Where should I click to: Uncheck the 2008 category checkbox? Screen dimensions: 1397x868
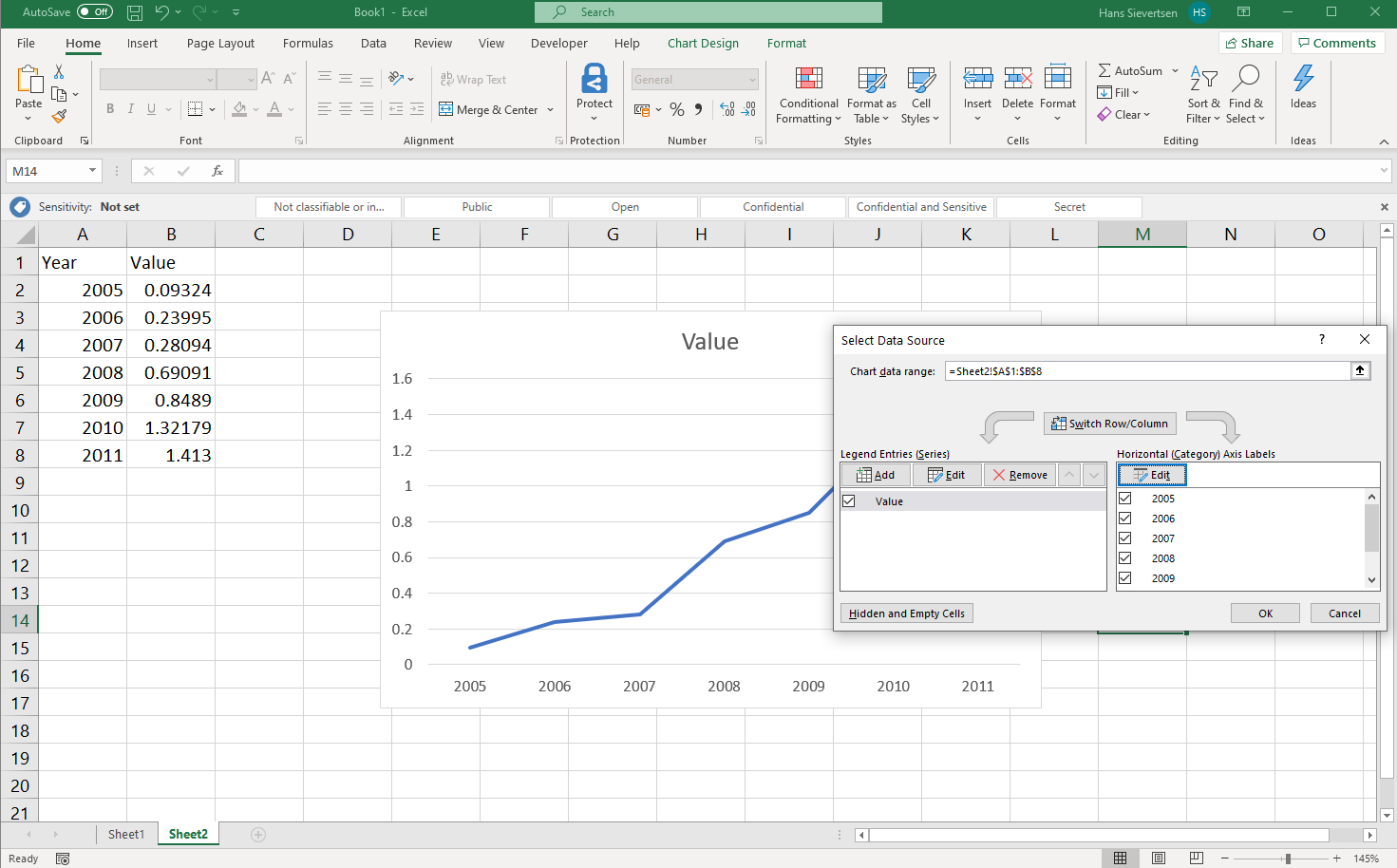point(1125,558)
